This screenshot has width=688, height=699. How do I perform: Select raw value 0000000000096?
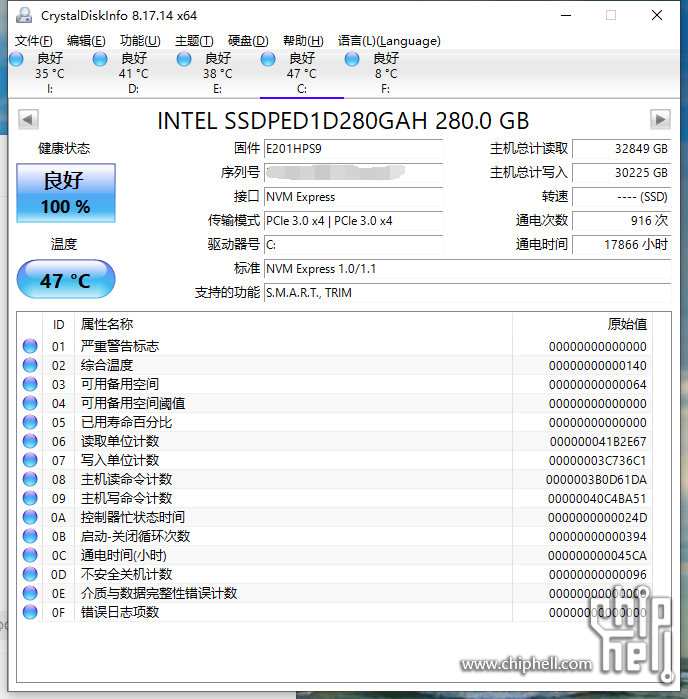click(597, 575)
